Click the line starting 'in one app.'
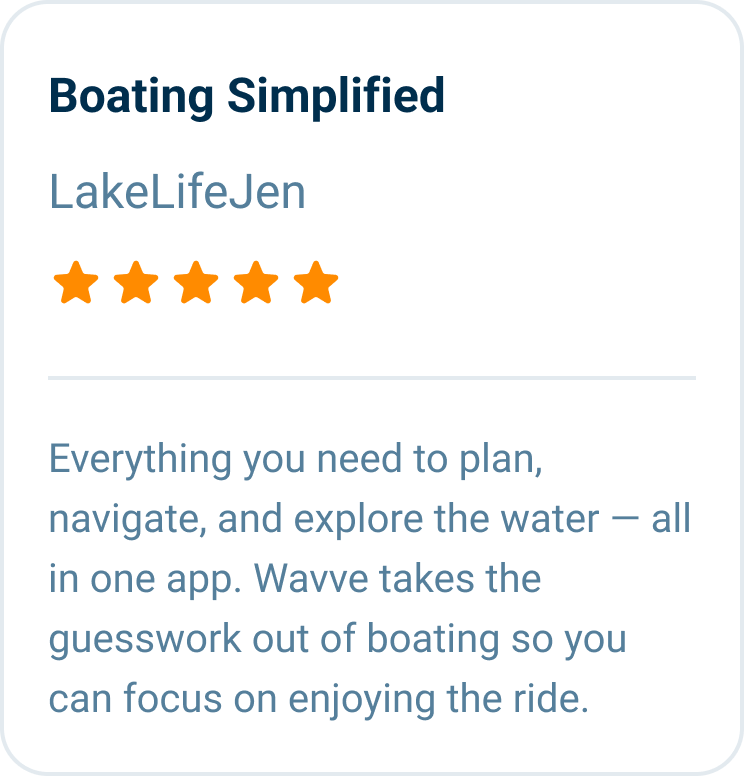The image size is (744, 776). coord(295,580)
